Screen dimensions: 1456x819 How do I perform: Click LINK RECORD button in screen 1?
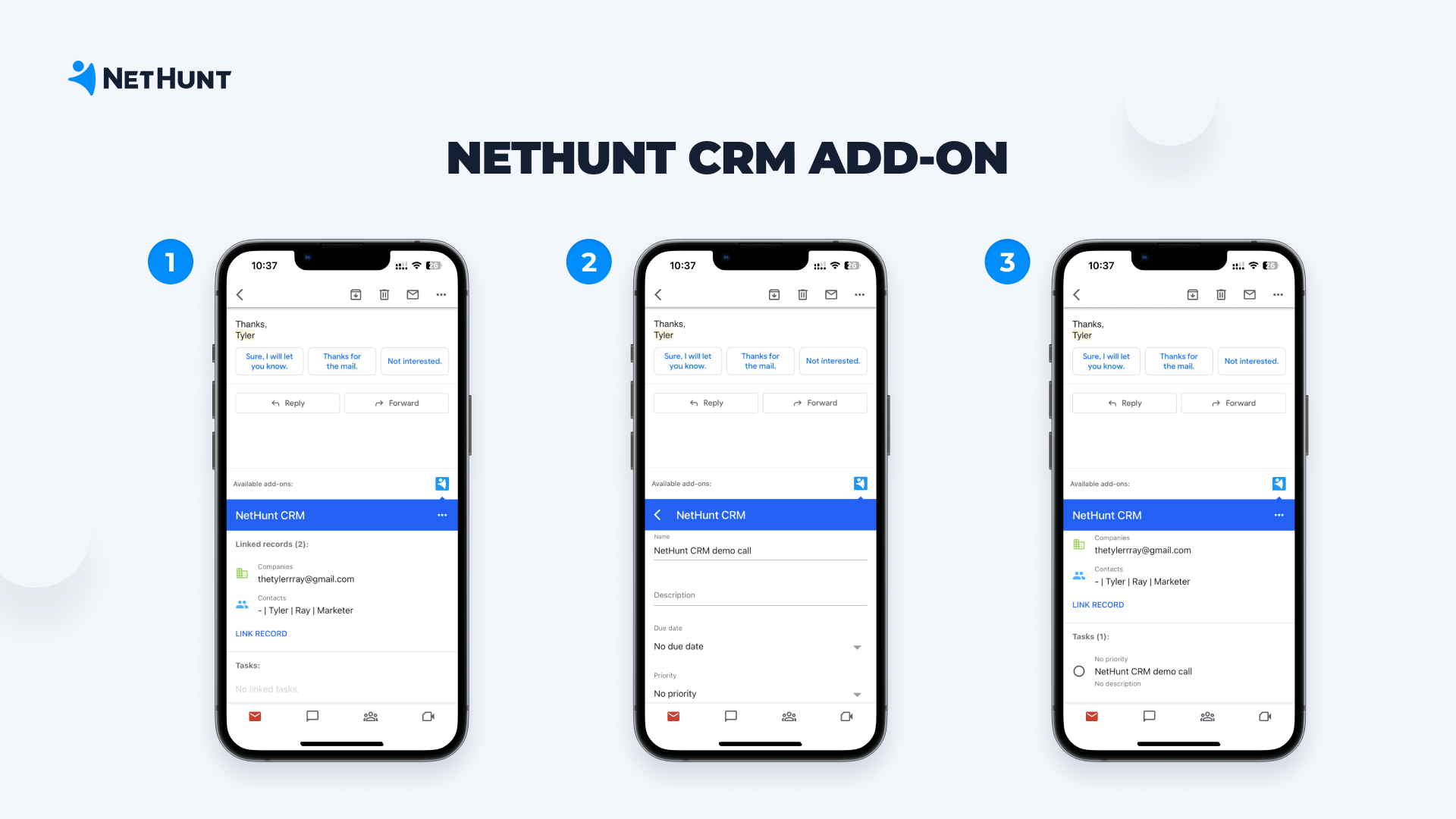point(261,633)
